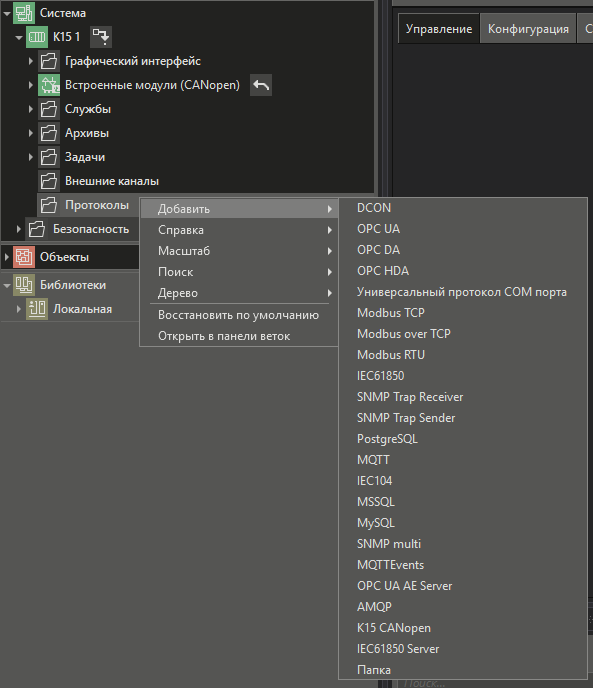Select Modbus over TCP
Image resolution: width=593 pixels, height=688 pixels.
pos(463,334)
